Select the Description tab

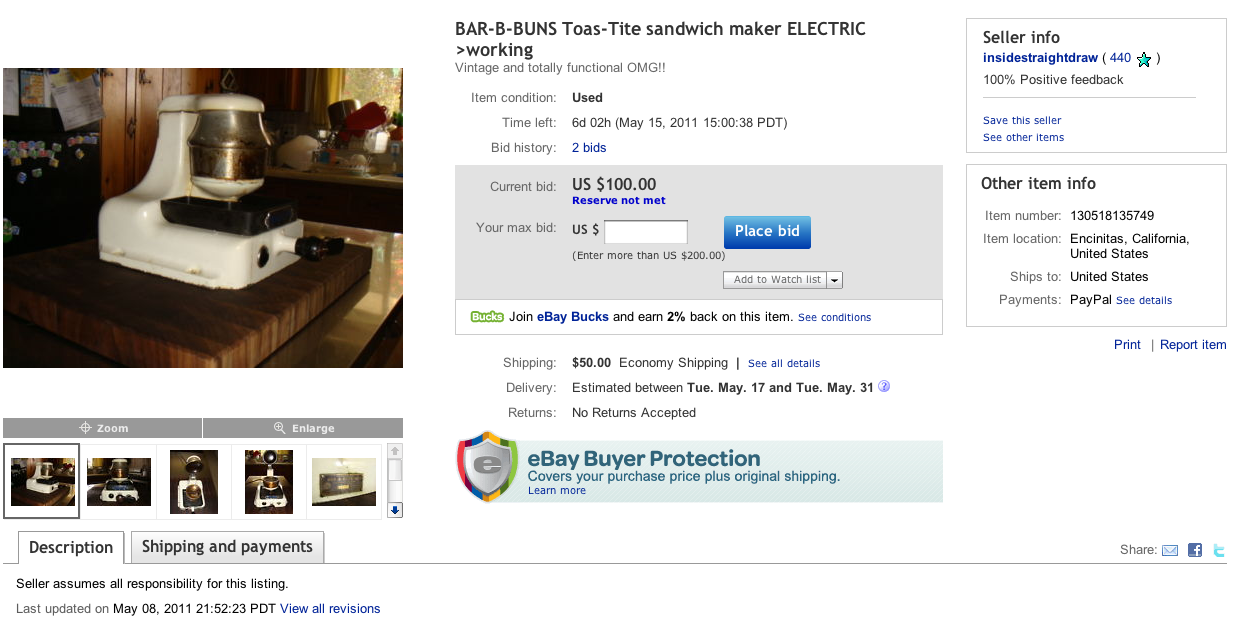[x=71, y=548]
